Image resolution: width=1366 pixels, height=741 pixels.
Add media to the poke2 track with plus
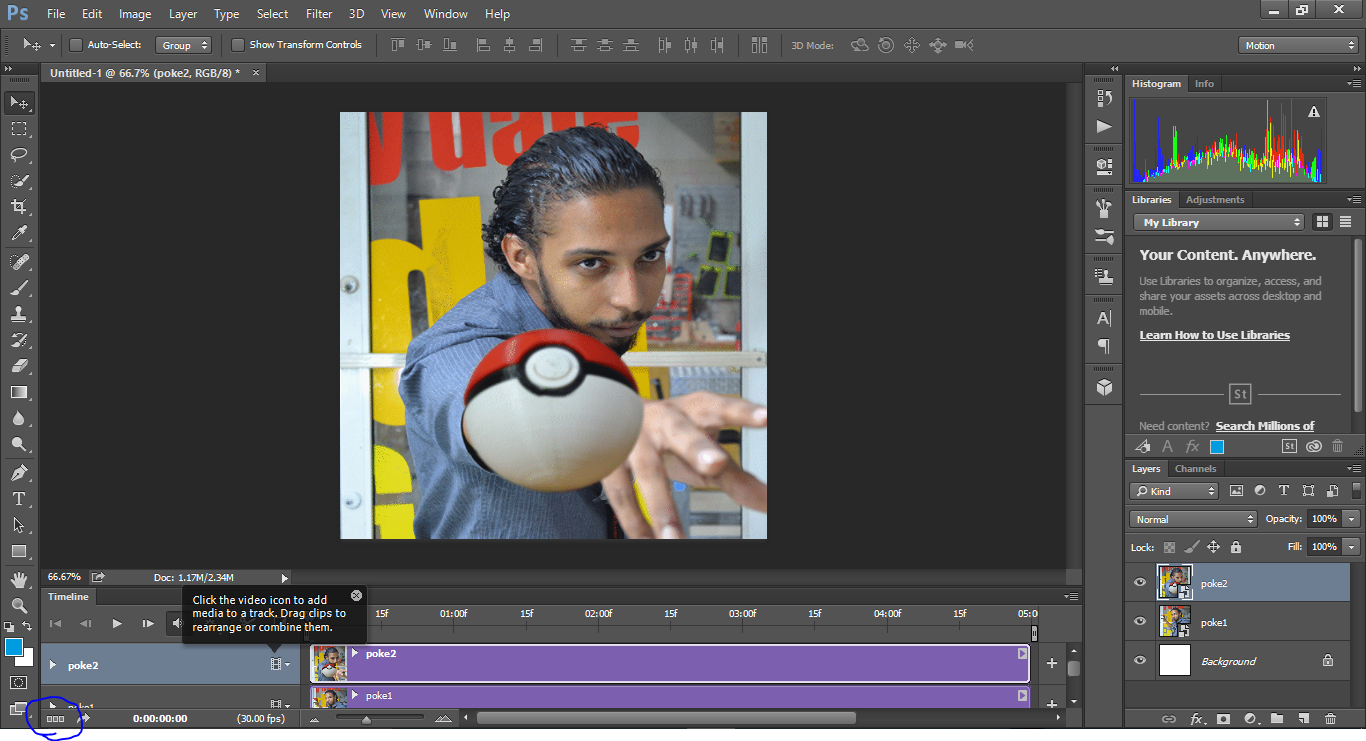(x=1052, y=663)
